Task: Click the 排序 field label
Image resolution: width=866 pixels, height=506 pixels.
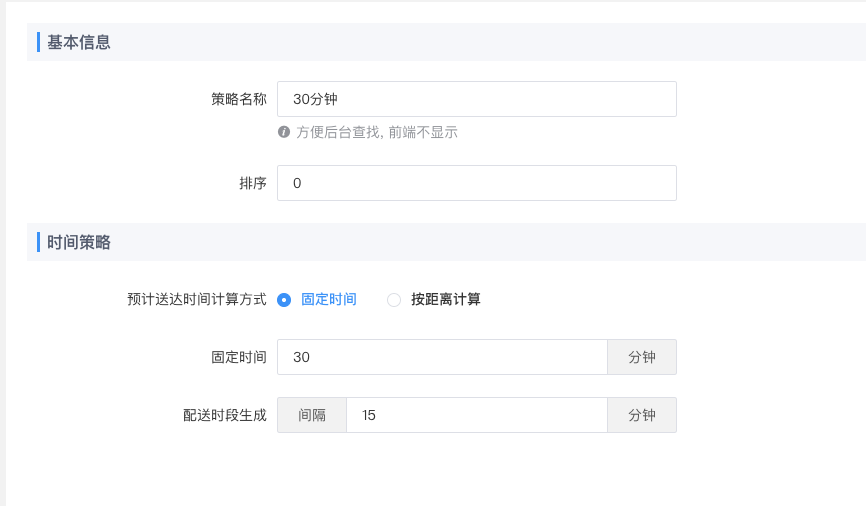Action: click(252, 183)
